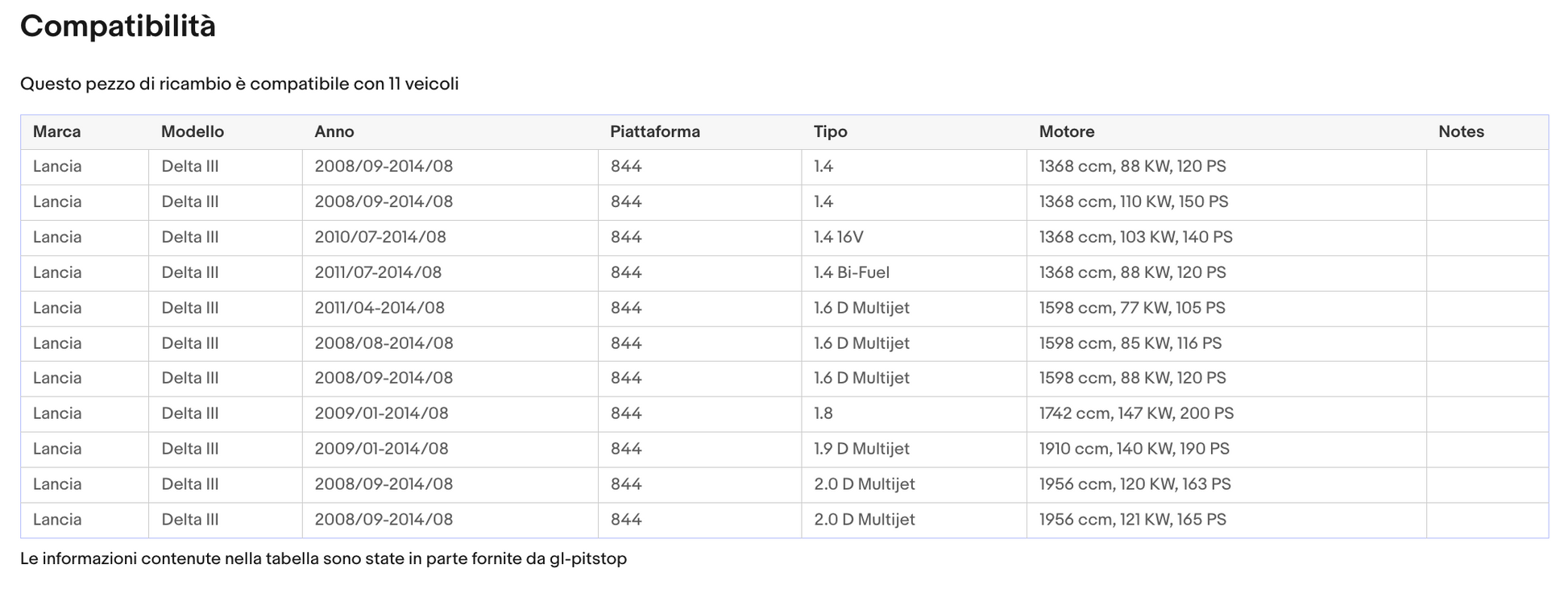This screenshot has height=589, width=1568.
Task: Click the Marca column header
Action: coord(56,131)
